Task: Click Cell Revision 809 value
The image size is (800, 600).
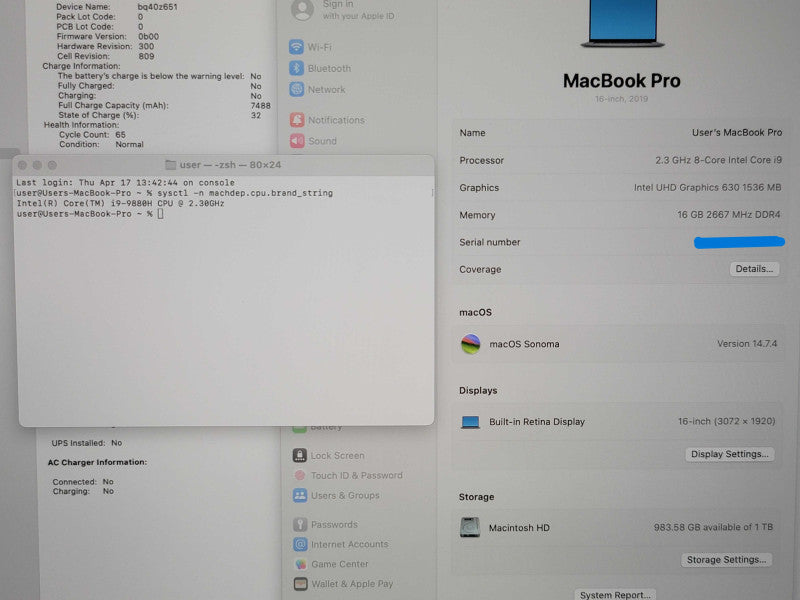Action: pyautogui.click(x=146, y=56)
